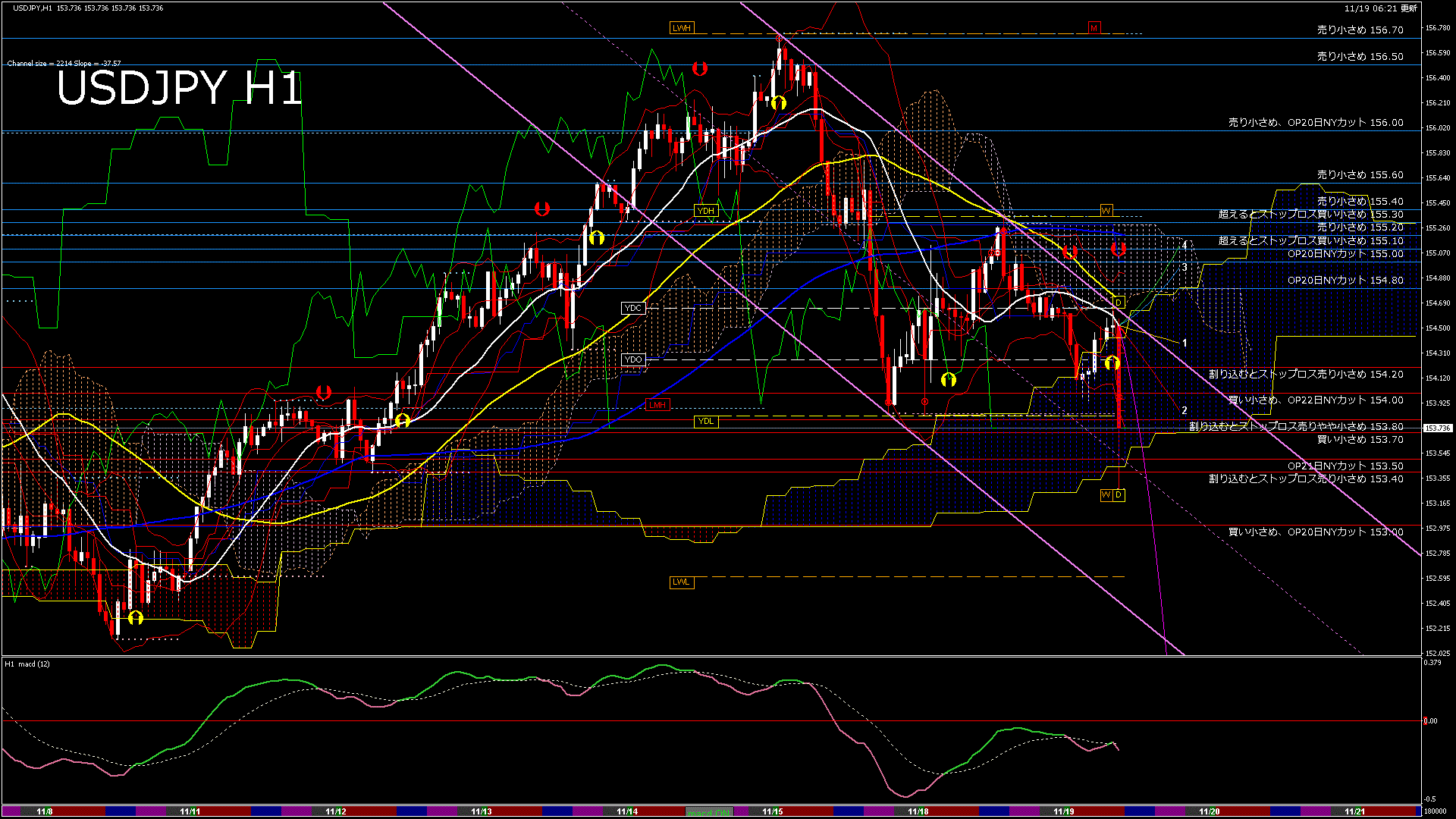Click 超えるとストップロス買い小さめ 155.10 note
The width and height of the screenshot is (1456, 819).
[1311, 241]
